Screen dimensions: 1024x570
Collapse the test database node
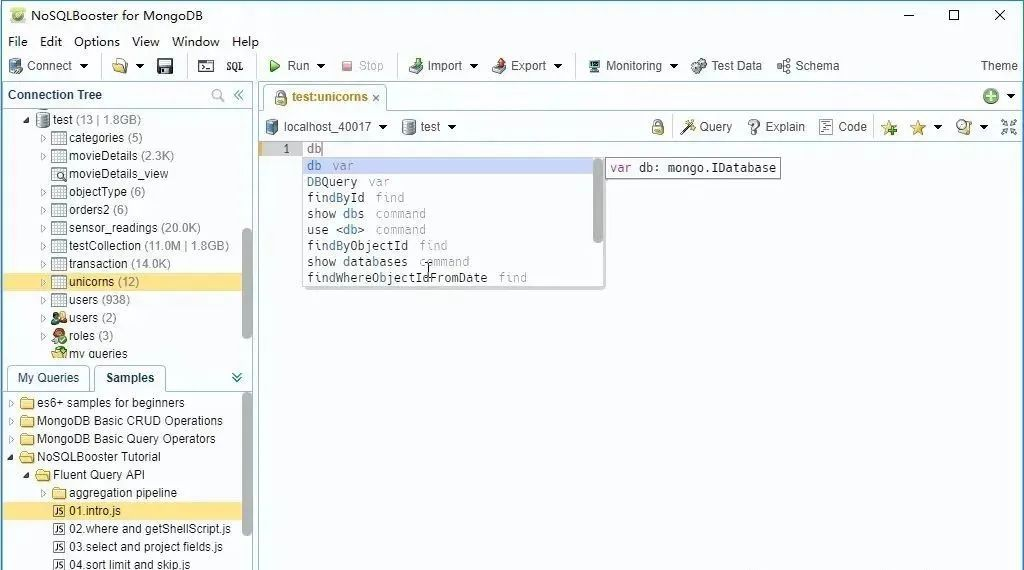pyautogui.click(x=26, y=120)
